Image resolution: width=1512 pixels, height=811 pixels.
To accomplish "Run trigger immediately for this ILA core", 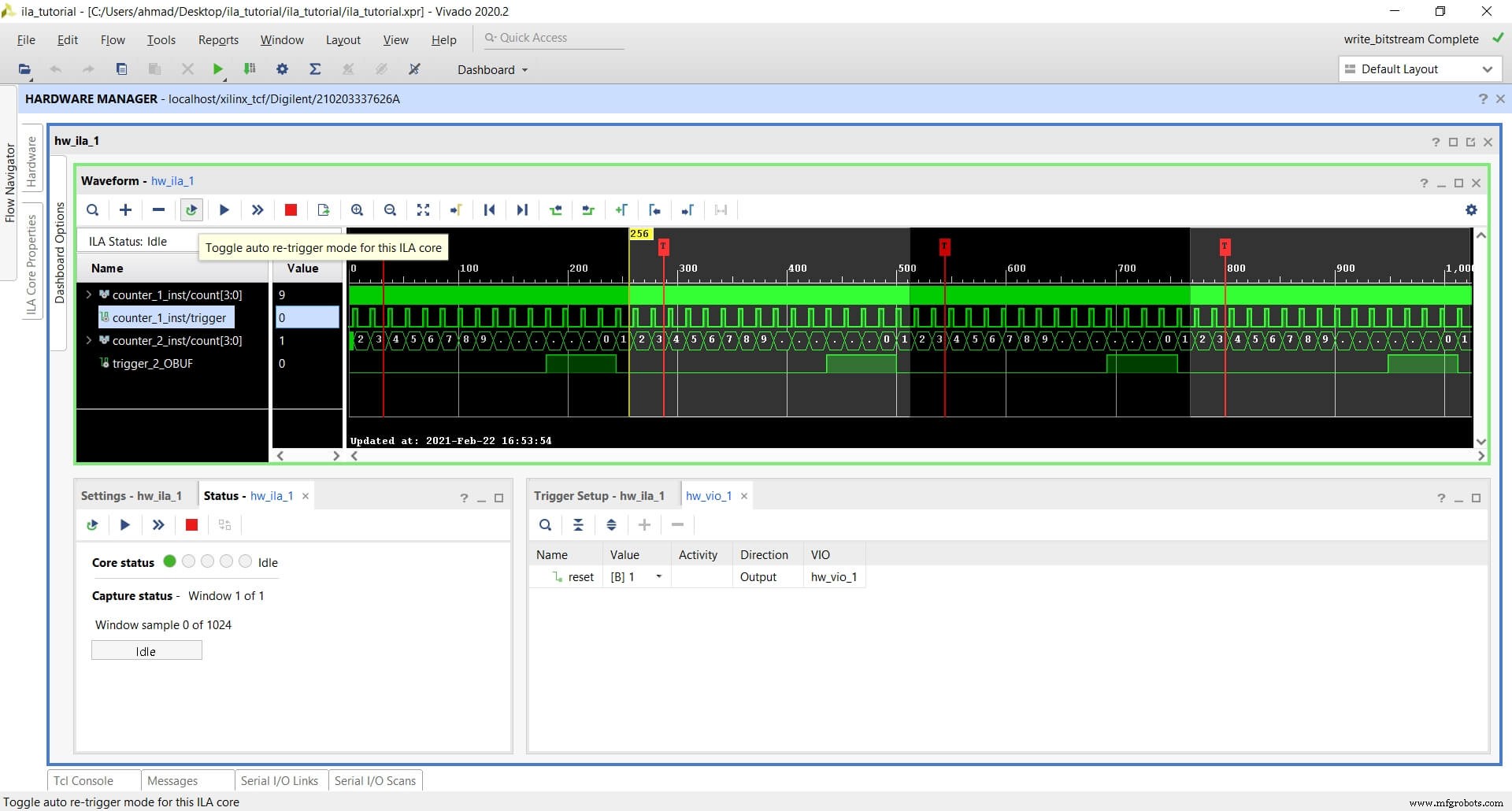I will [x=258, y=210].
